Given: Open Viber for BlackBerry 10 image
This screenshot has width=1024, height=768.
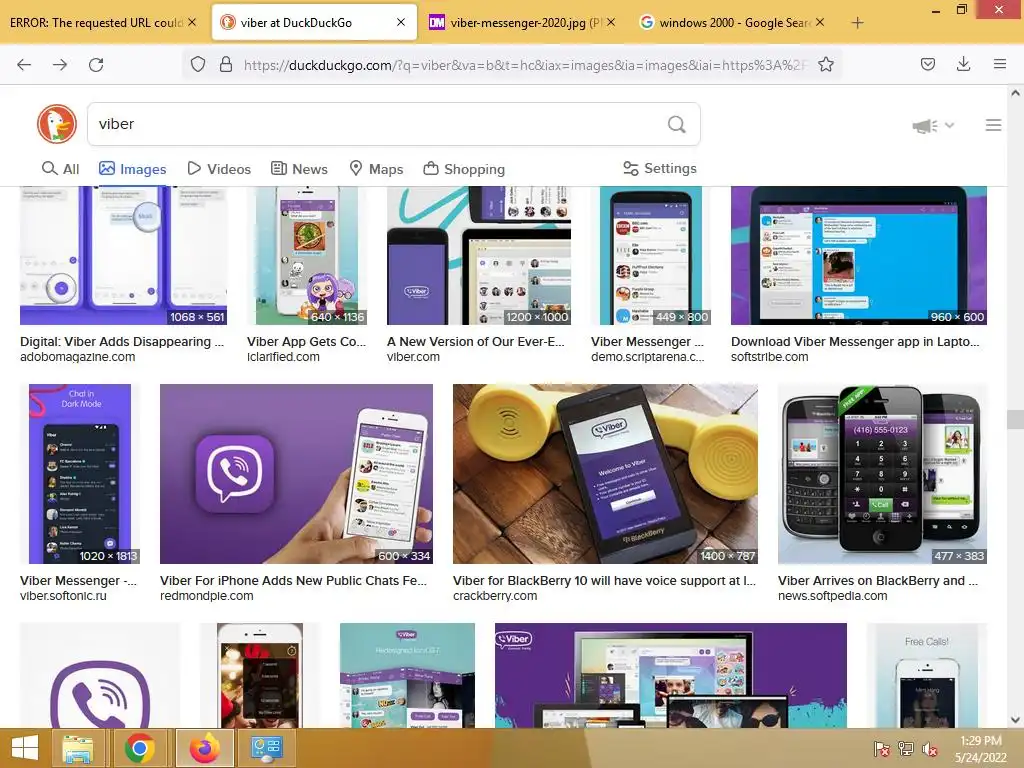Looking at the screenshot, I should [x=605, y=473].
